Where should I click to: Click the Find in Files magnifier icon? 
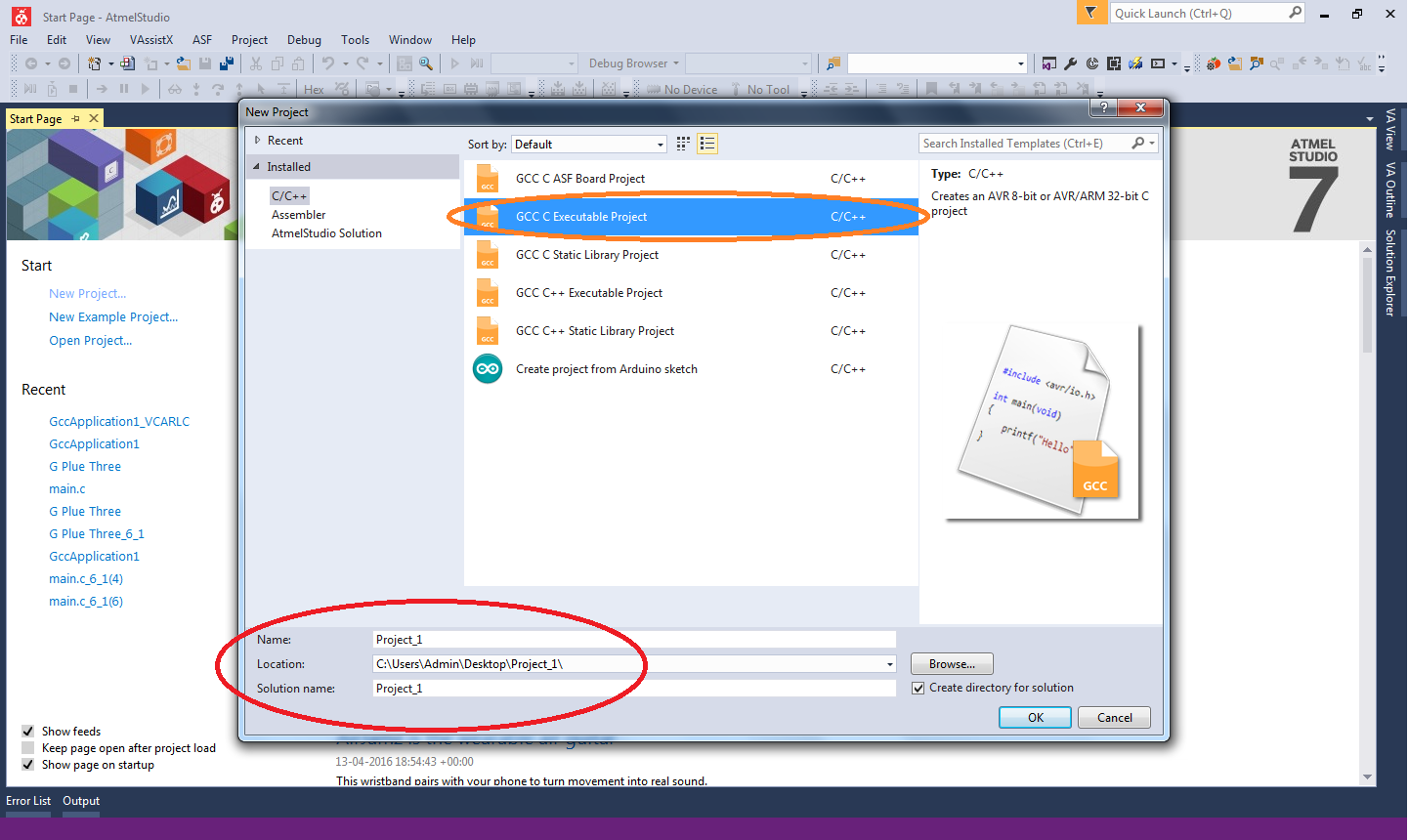pos(426,63)
